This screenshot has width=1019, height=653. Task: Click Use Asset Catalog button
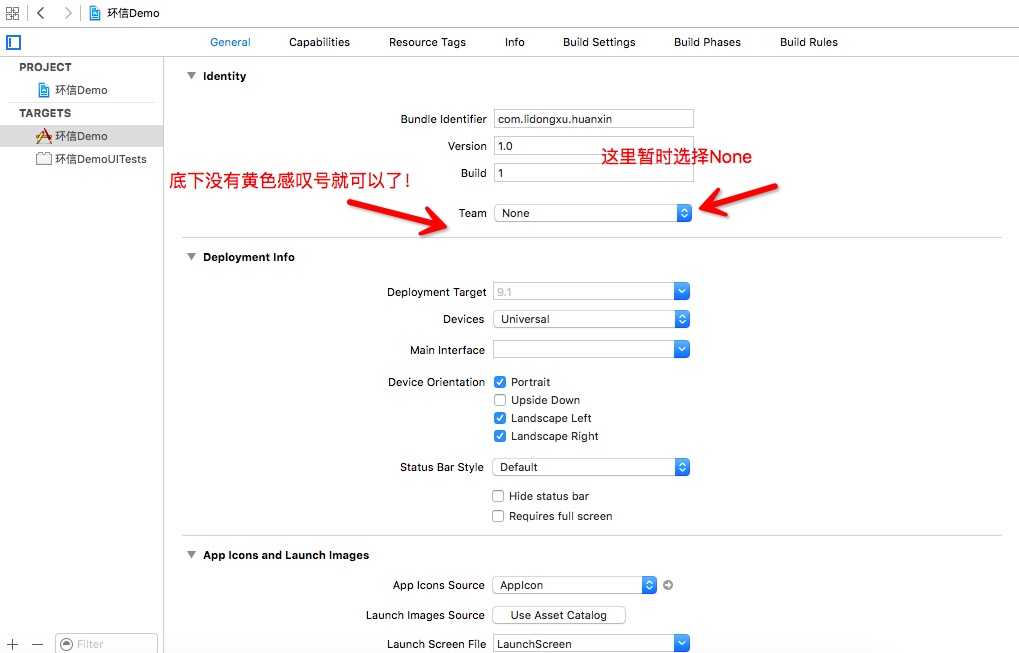[x=559, y=615]
